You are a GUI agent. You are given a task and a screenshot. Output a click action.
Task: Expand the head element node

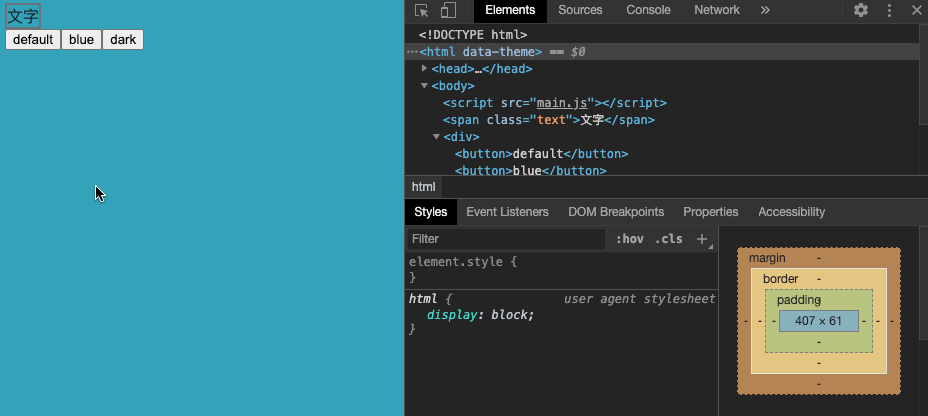point(424,69)
